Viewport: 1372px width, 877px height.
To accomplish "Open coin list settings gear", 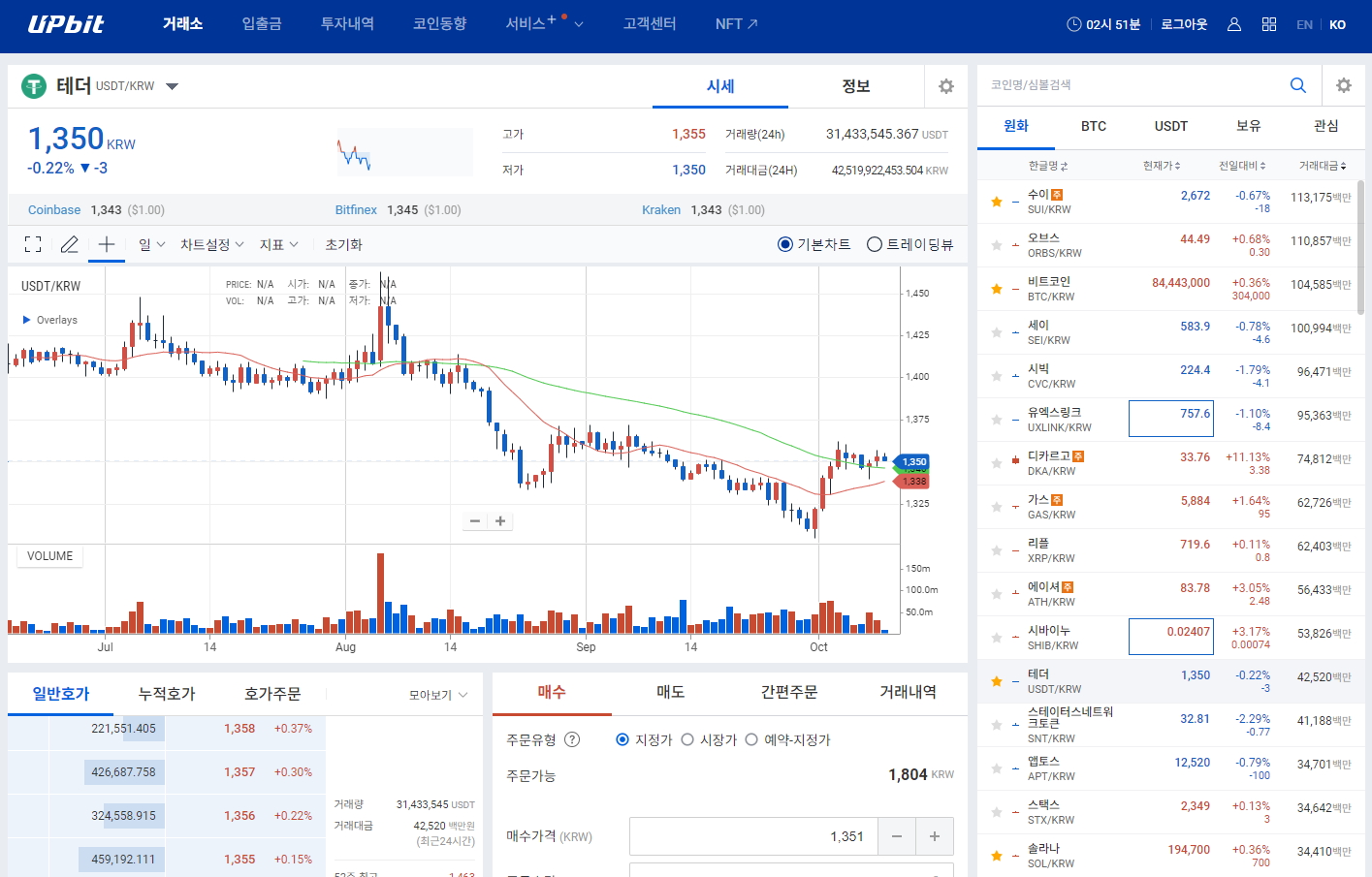I will [x=1344, y=85].
